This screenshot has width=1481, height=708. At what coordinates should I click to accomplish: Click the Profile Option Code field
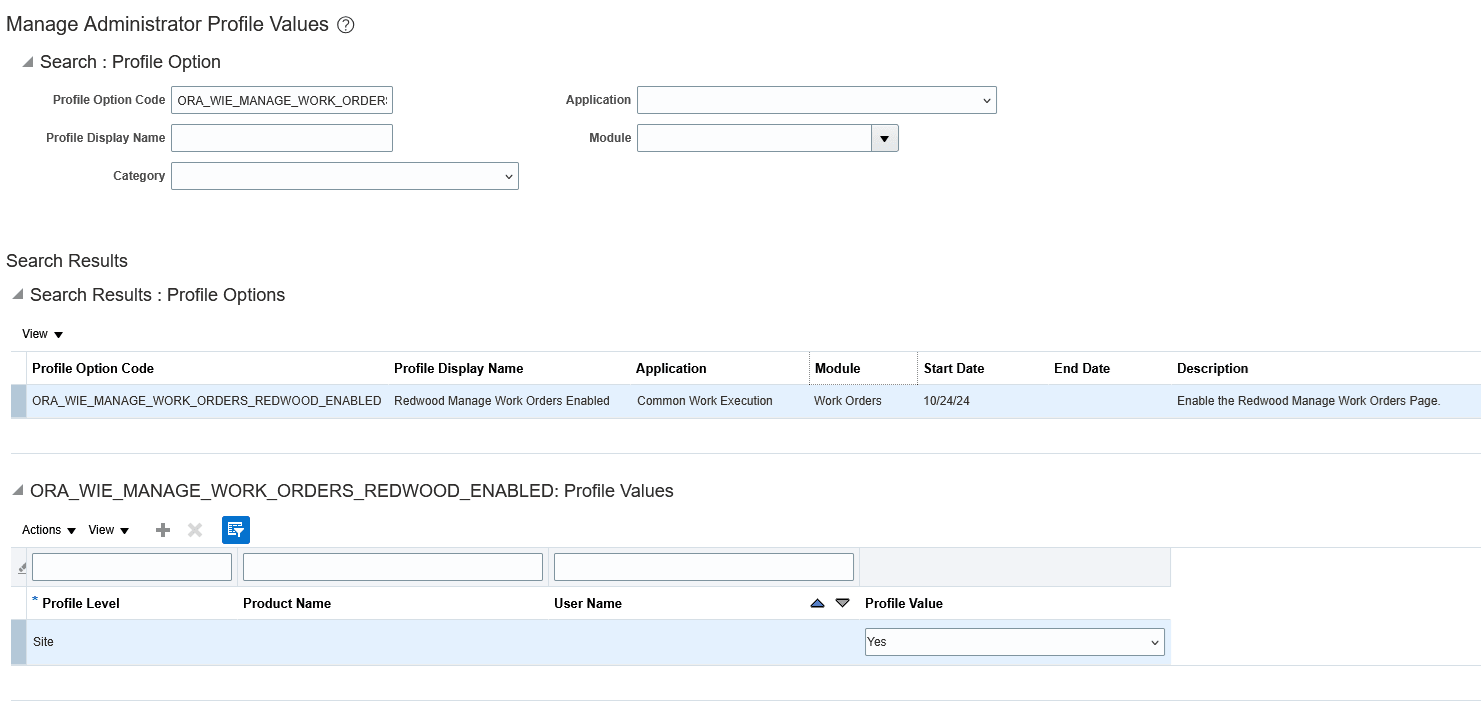[281, 100]
